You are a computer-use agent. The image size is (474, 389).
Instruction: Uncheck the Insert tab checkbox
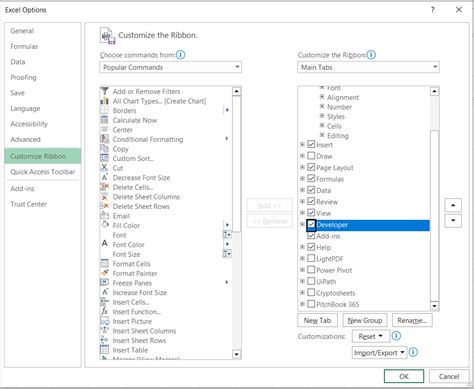pos(311,144)
